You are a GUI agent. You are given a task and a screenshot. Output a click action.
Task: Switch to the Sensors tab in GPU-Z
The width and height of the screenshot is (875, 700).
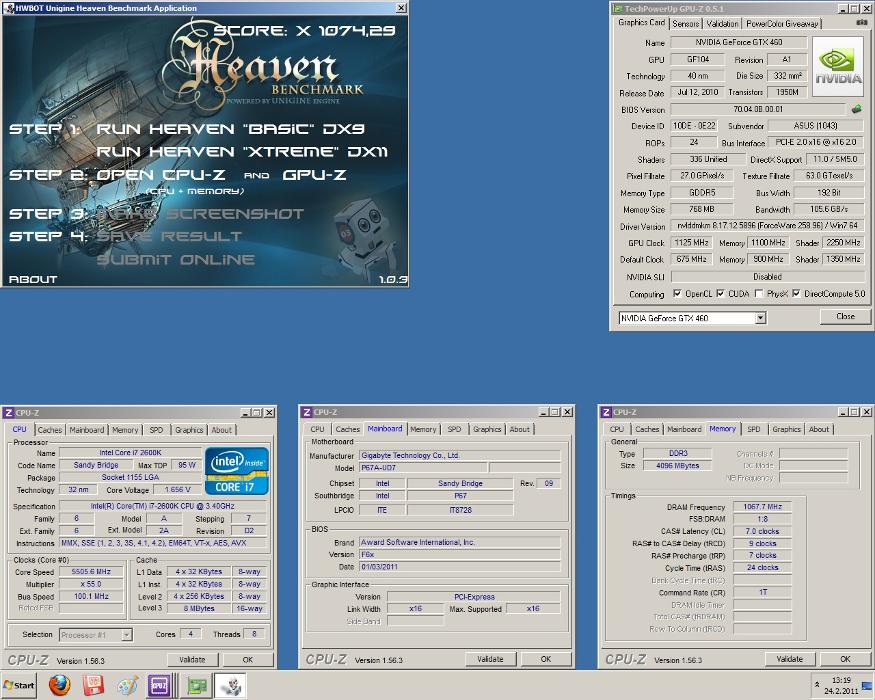pos(685,23)
